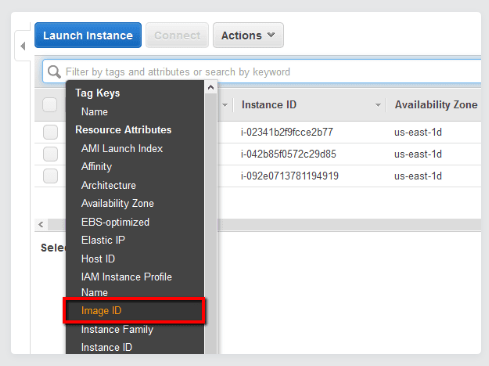The width and height of the screenshot is (489, 366).
Task: Choose AMI Launch Index filter attribute
Action: [x=122, y=148]
